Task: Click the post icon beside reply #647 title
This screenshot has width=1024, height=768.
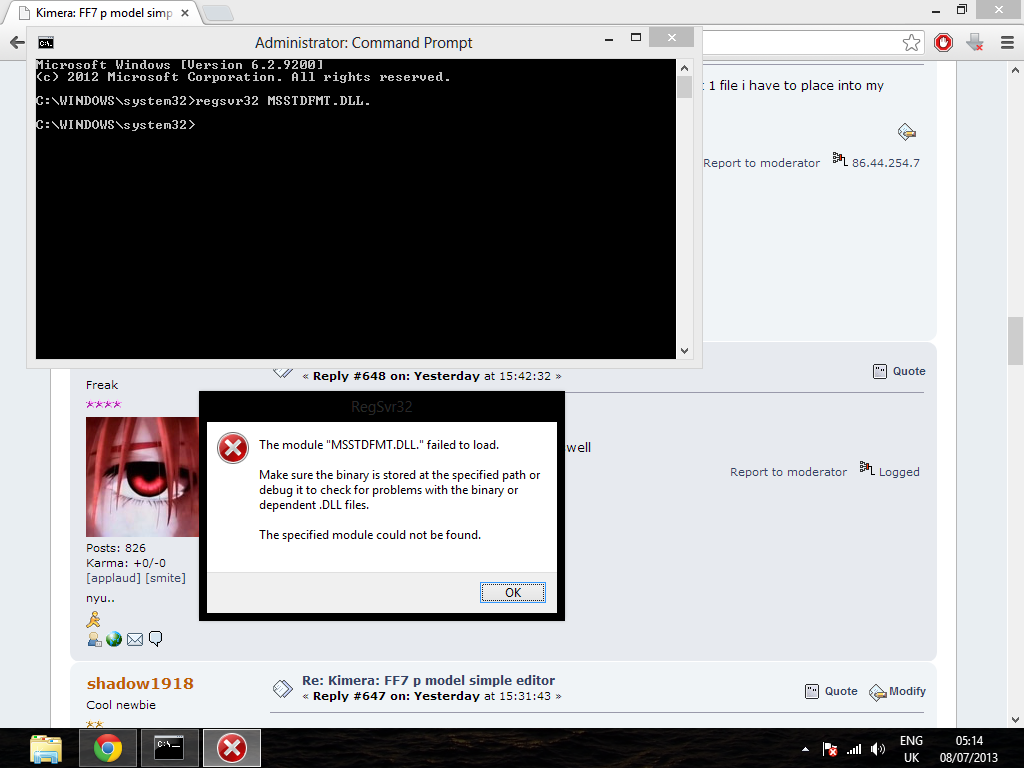Action: pos(283,688)
